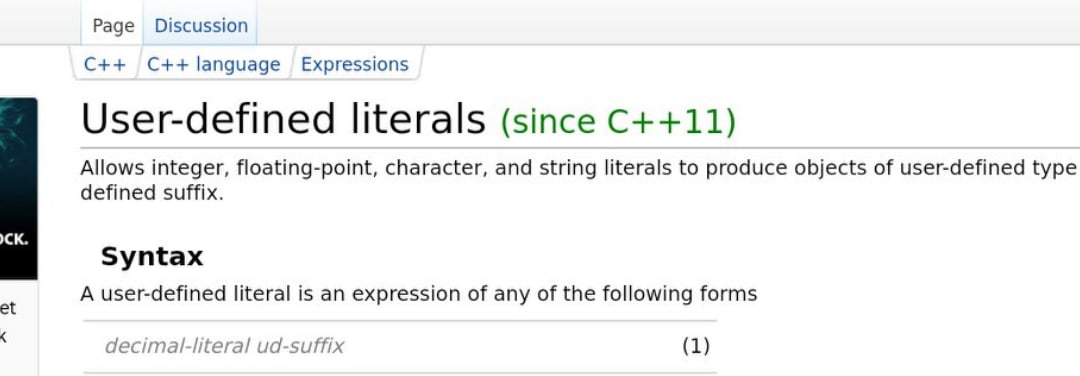Click the 'defined suffix.' line of the intro
1080x376 pixels.
click(152, 193)
